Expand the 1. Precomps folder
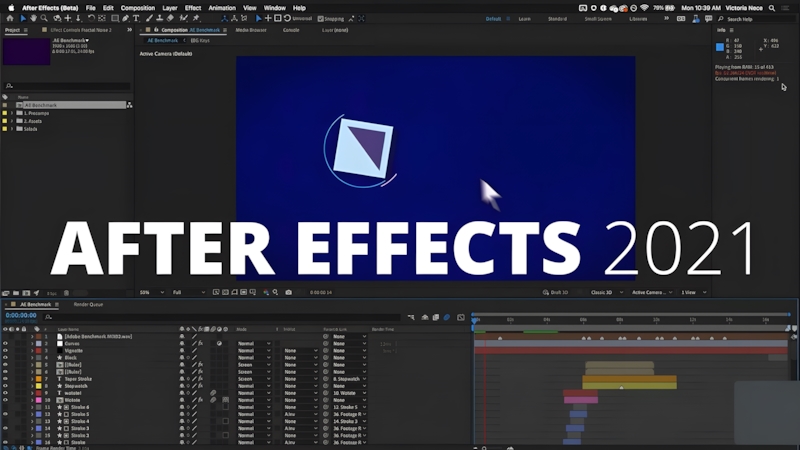 point(12,113)
